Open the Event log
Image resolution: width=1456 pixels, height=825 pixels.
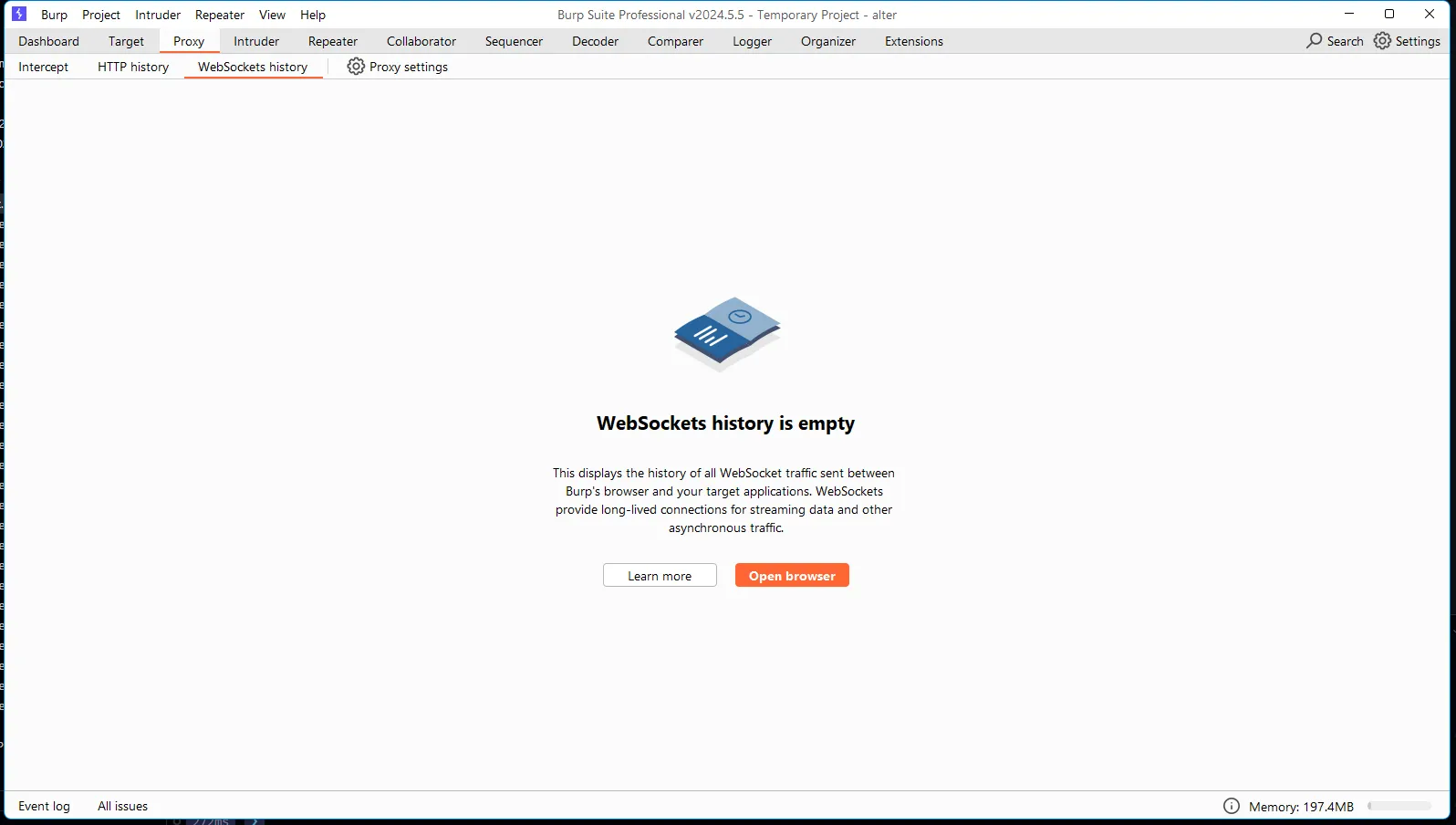pyautogui.click(x=44, y=806)
